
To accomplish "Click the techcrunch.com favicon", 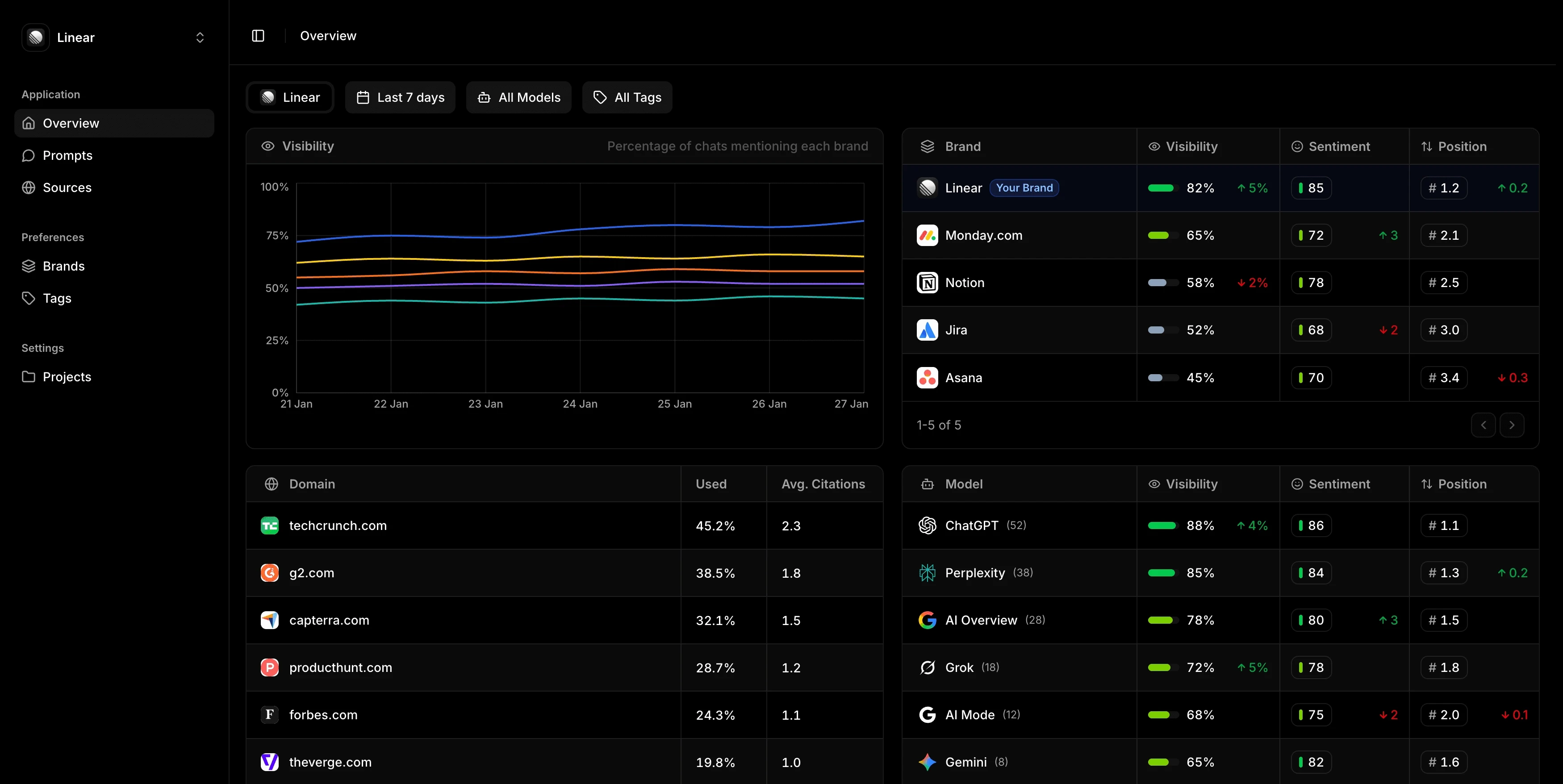I will pyautogui.click(x=269, y=525).
